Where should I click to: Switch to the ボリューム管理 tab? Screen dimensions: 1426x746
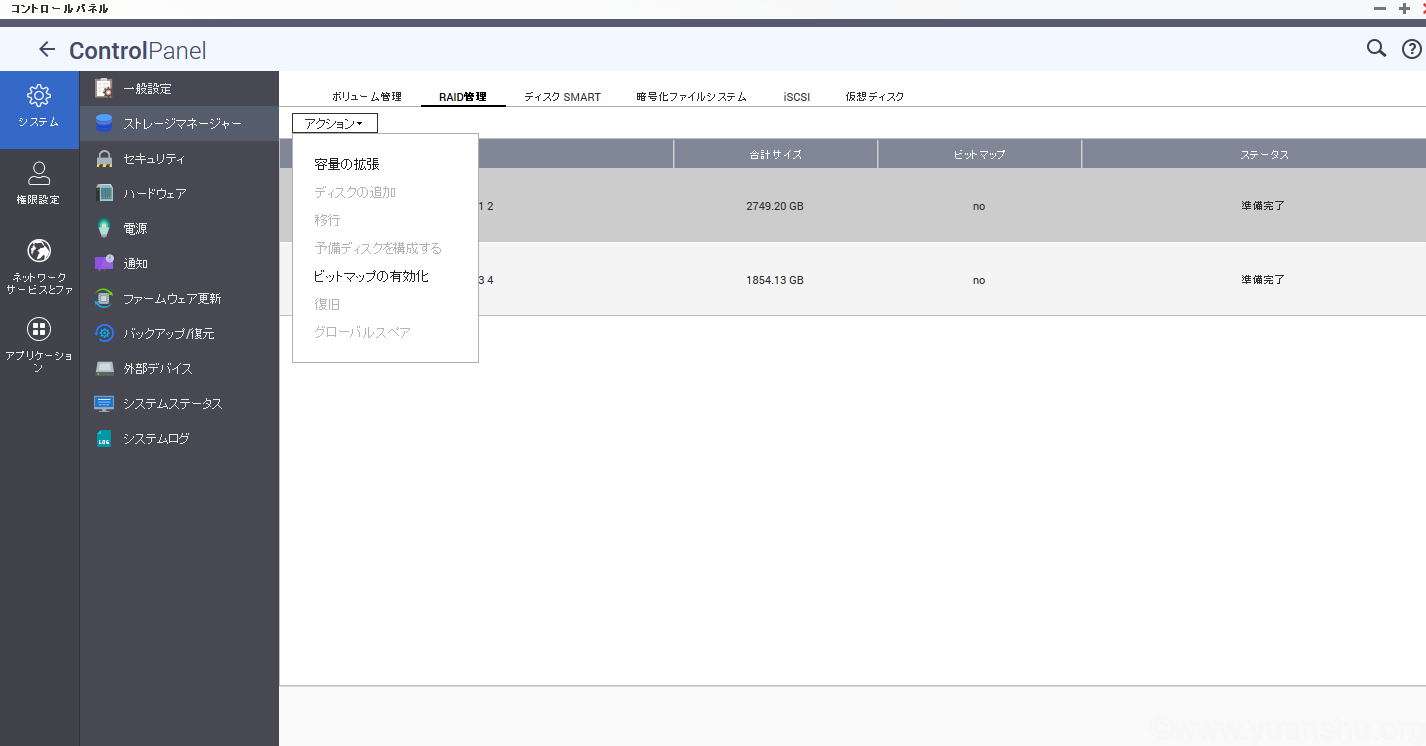pos(367,97)
